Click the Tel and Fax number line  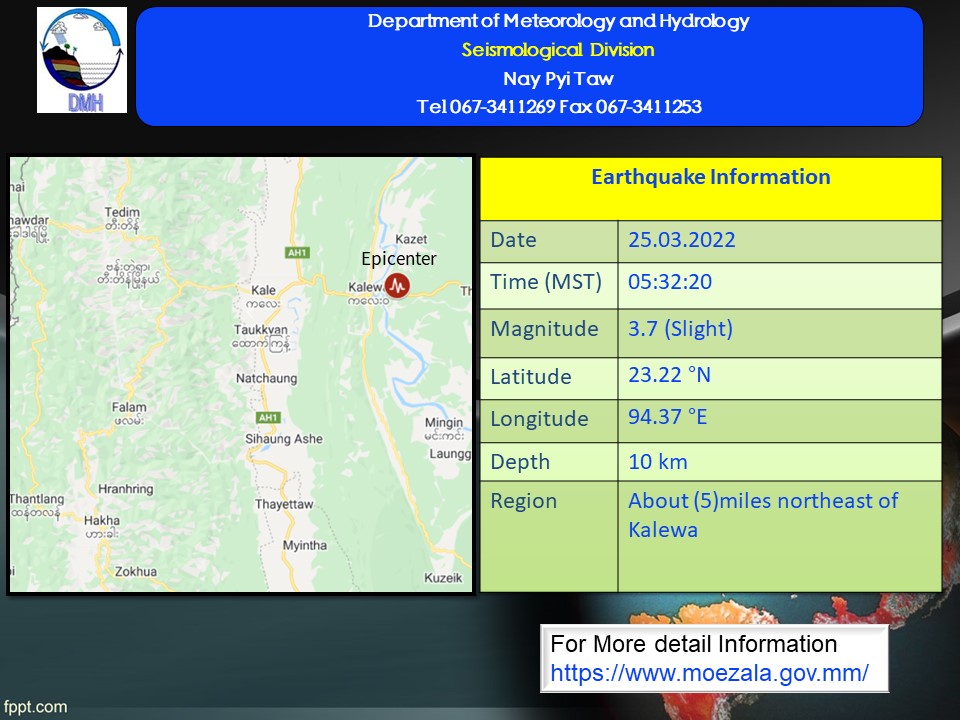(559, 107)
